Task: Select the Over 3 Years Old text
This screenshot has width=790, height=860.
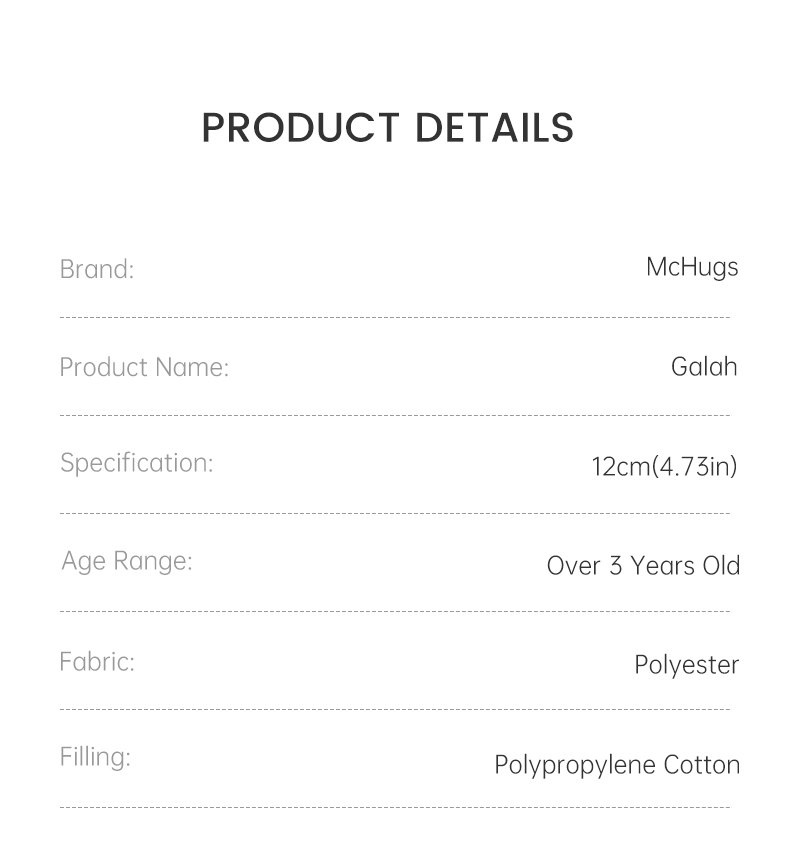Action: (643, 565)
